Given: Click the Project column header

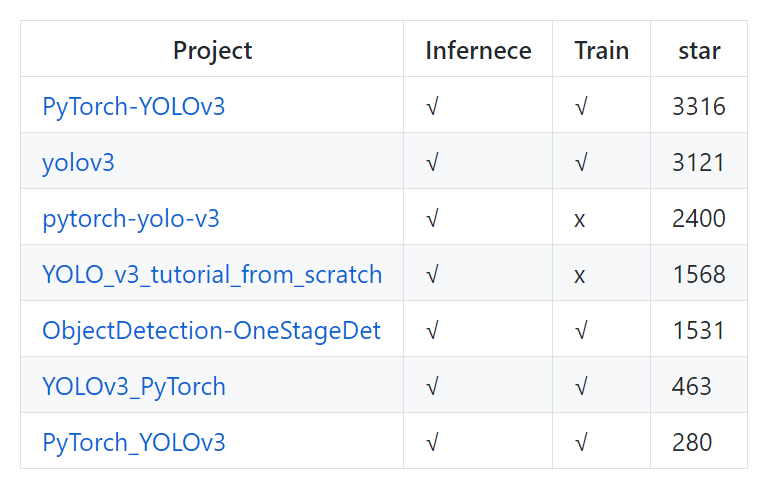Looking at the screenshot, I should point(212,50).
